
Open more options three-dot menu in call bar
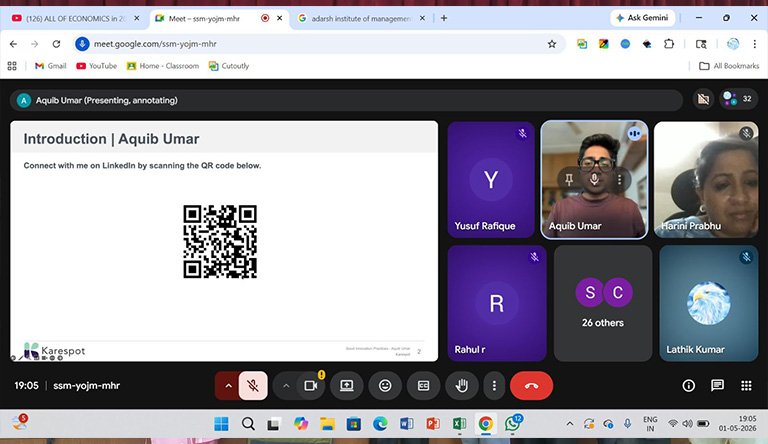(494, 386)
